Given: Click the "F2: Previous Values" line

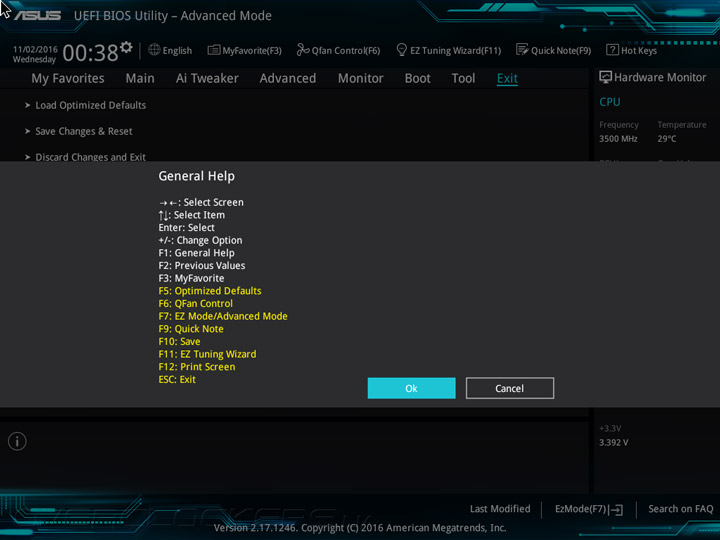Looking at the screenshot, I should (202, 265).
